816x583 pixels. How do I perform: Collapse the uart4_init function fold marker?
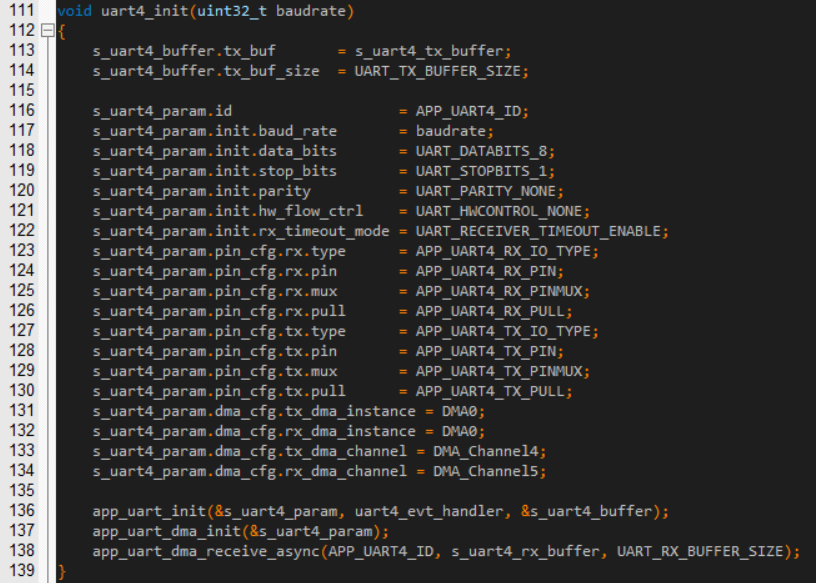point(45,31)
